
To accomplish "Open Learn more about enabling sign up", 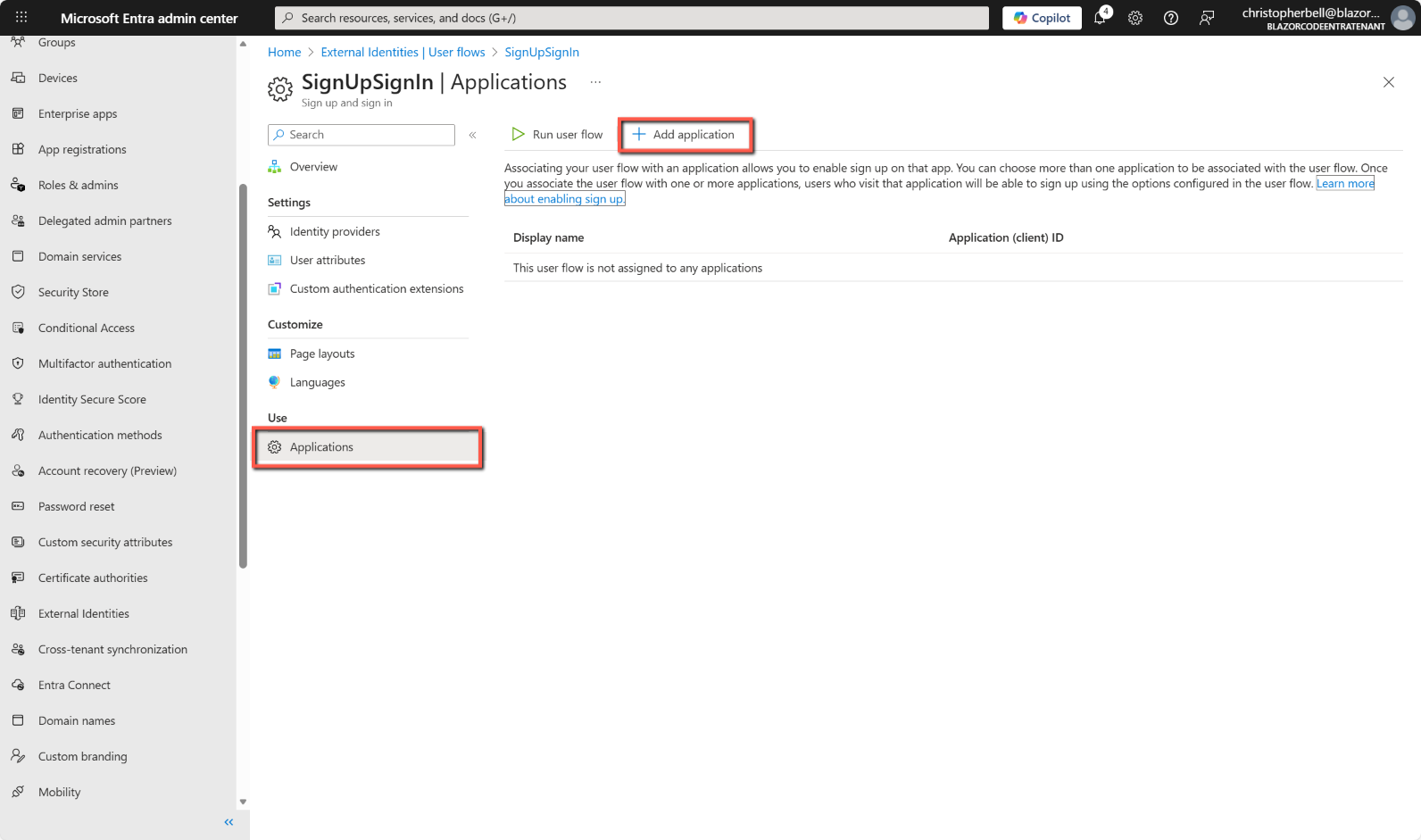I will [1344, 184].
